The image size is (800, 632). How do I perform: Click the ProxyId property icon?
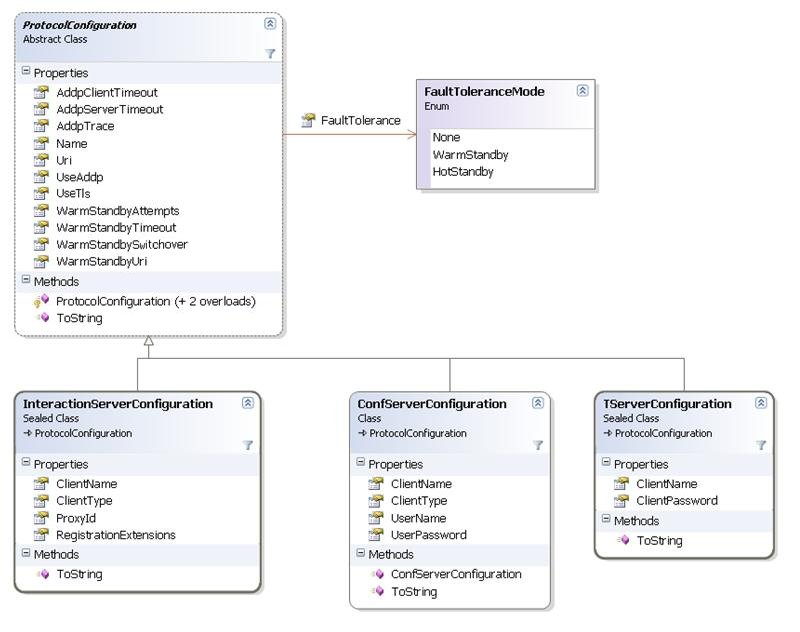pos(41,518)
